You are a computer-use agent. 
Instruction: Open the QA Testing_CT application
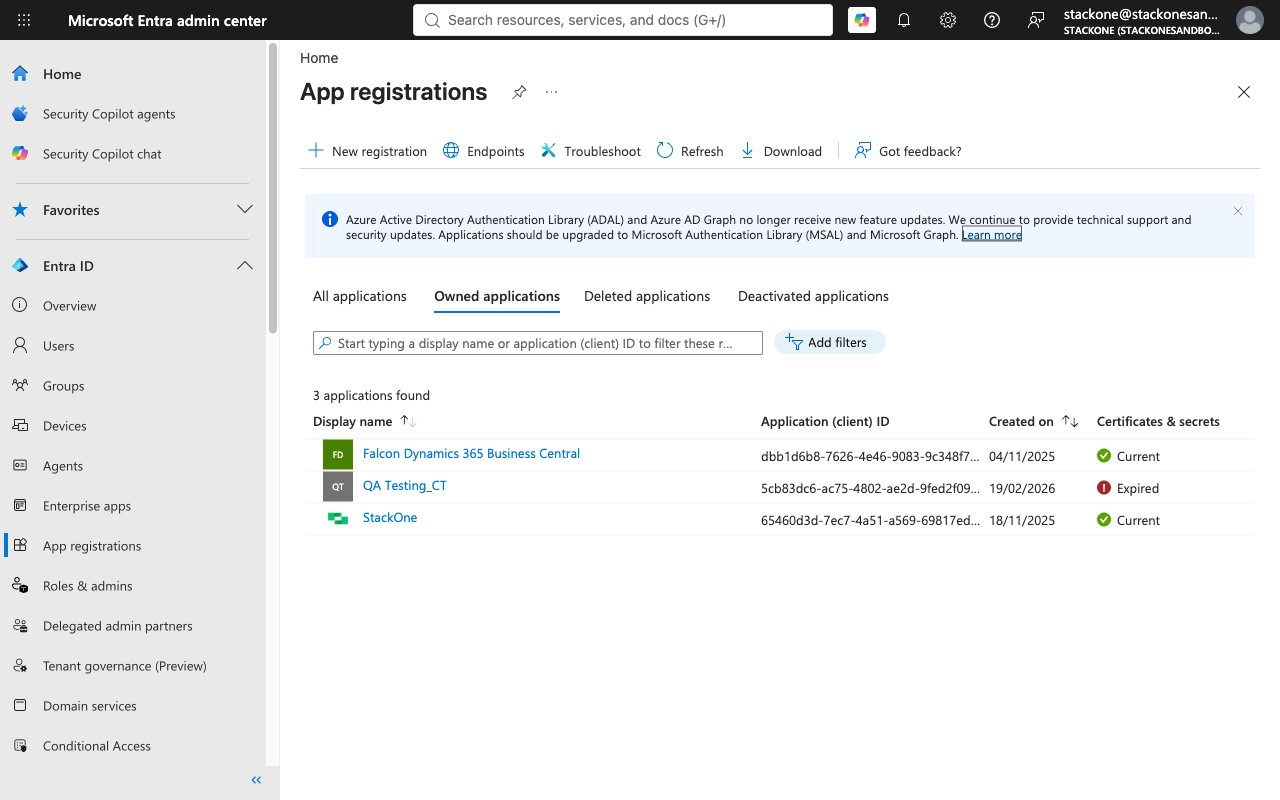point(405,486)
